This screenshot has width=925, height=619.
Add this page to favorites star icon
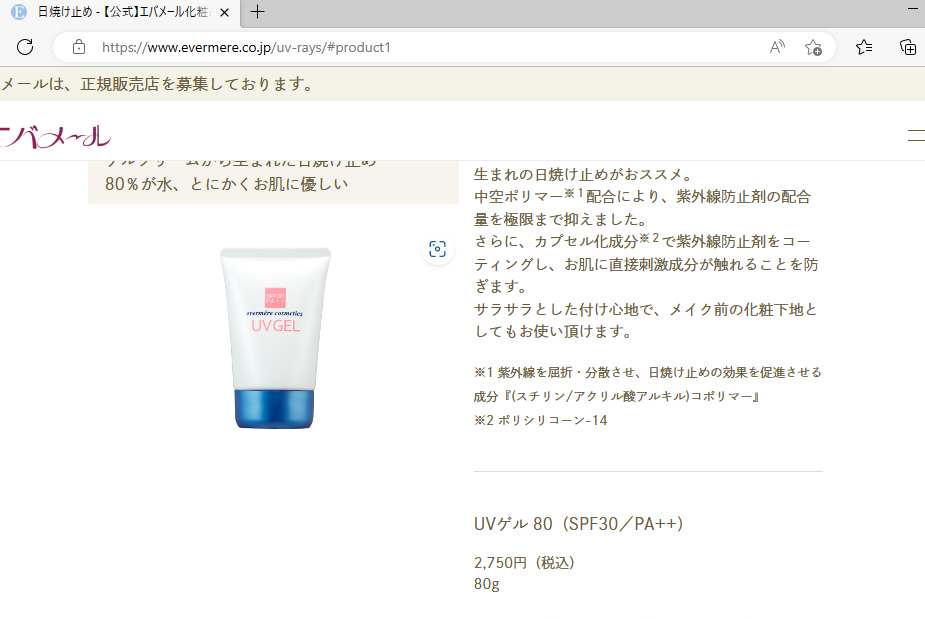[813, 47]
